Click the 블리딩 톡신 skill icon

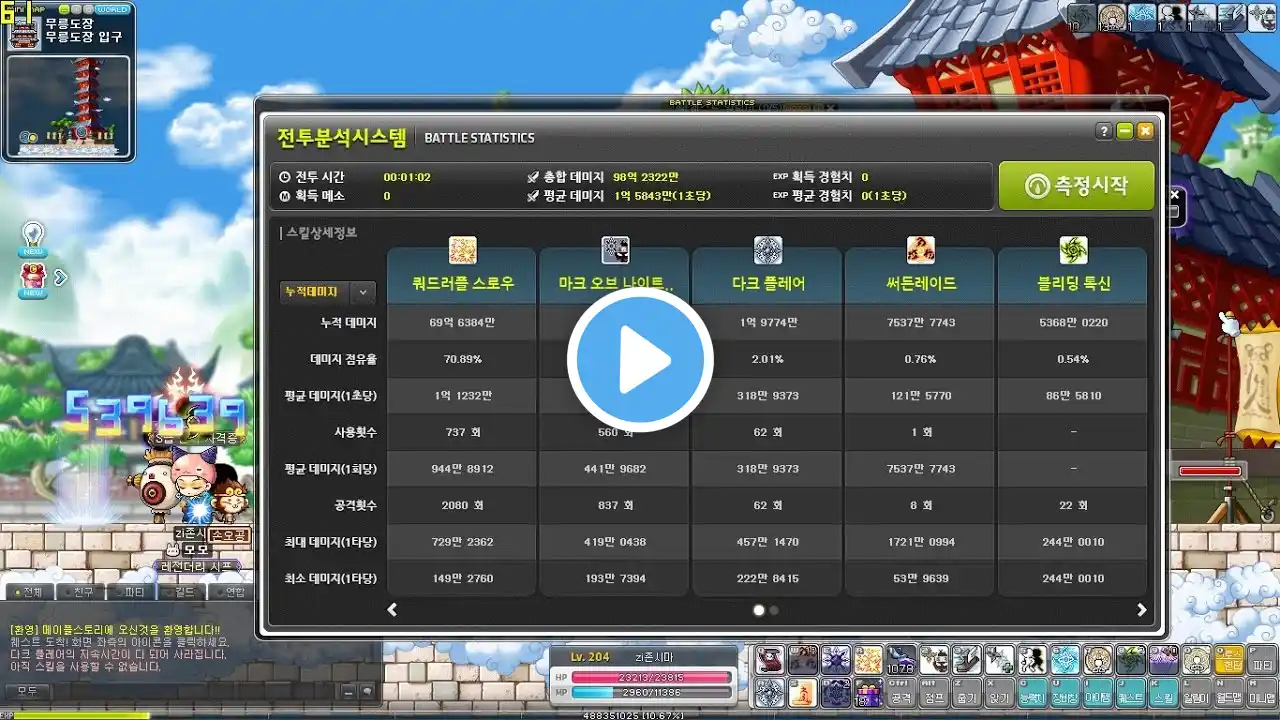point(1073,250)
